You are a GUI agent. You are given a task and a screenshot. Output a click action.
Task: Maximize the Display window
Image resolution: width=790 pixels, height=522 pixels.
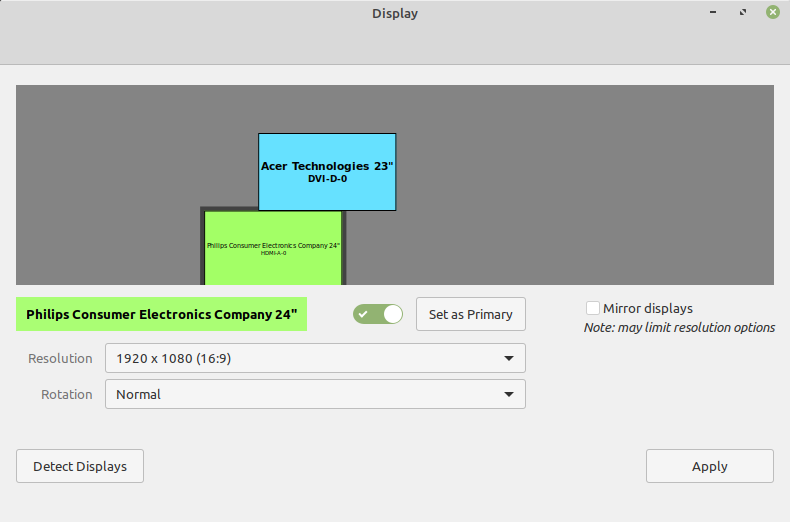(742, 13)
